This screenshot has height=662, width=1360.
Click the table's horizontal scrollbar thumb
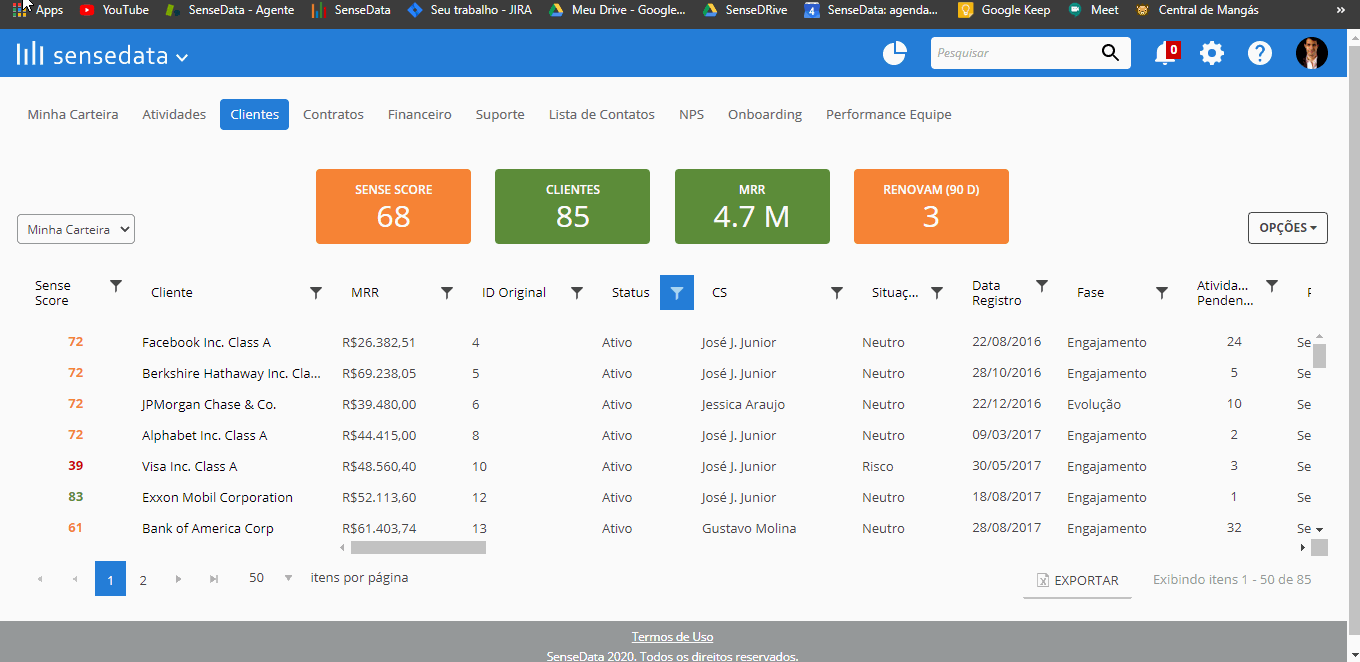pos(418,548)
